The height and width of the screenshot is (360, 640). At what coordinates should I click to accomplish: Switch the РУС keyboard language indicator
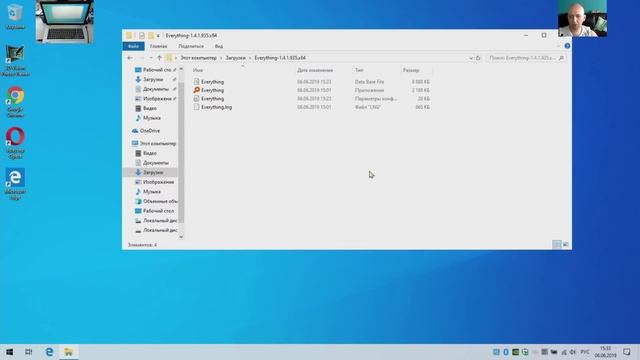point(585,352)
